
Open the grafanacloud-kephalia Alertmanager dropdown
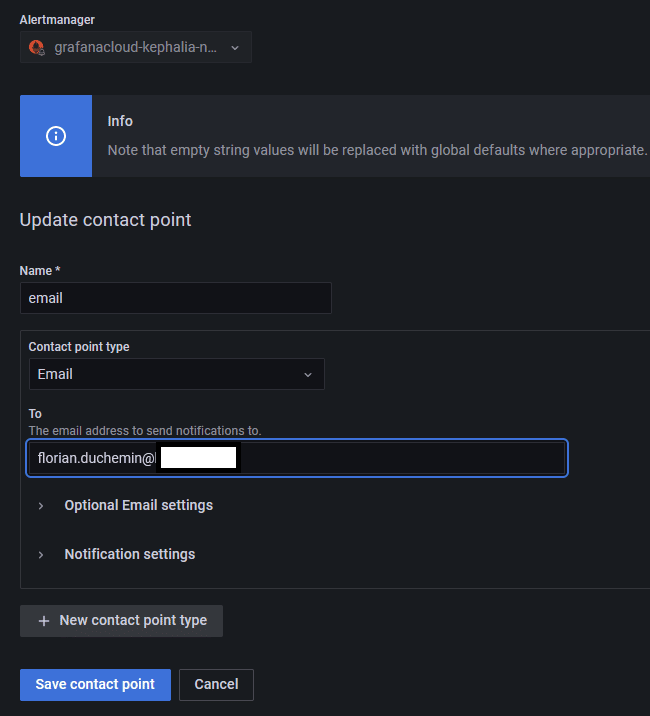tap(136, 47)
